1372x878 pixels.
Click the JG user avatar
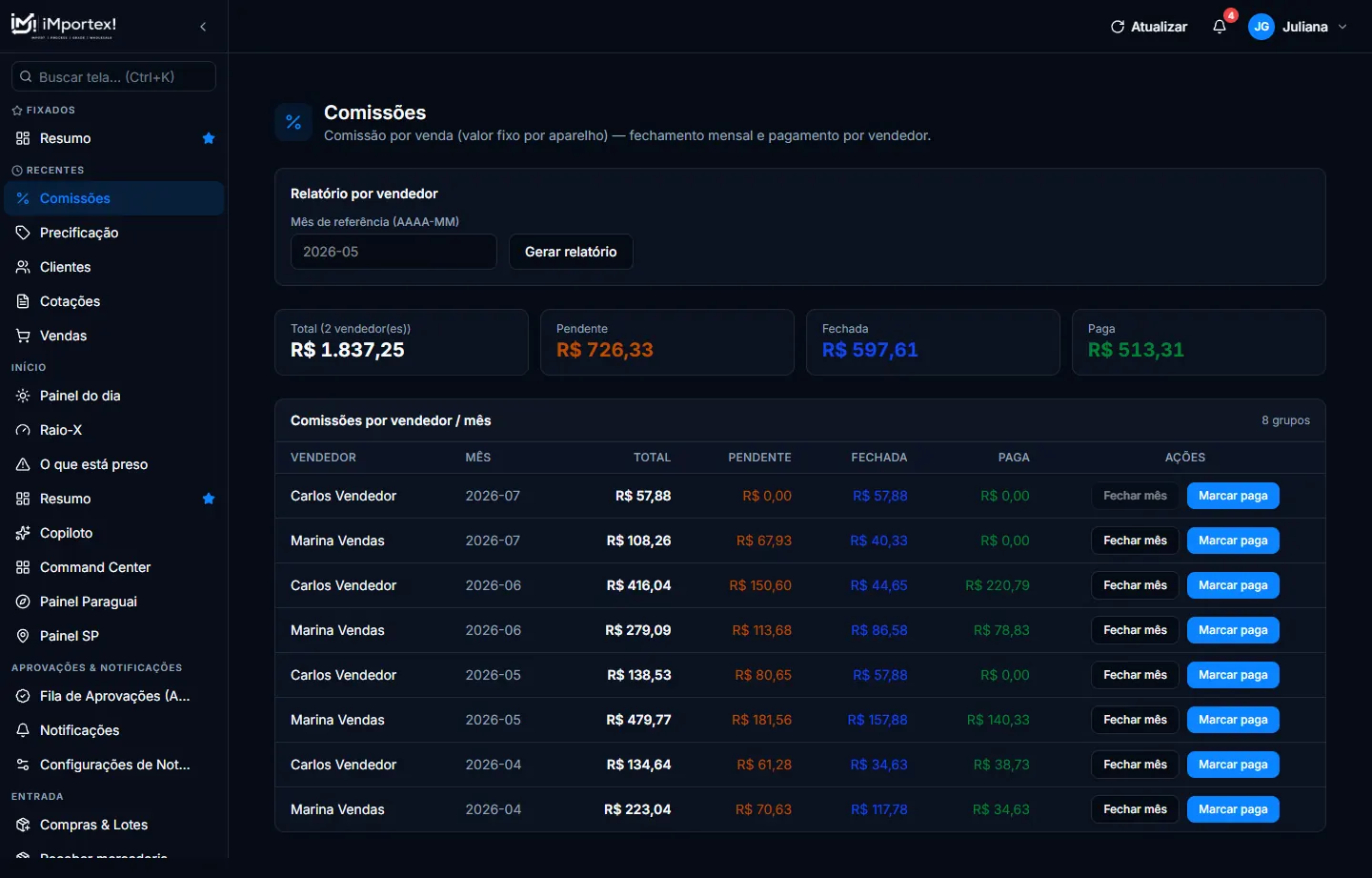tap(1261, 27)
